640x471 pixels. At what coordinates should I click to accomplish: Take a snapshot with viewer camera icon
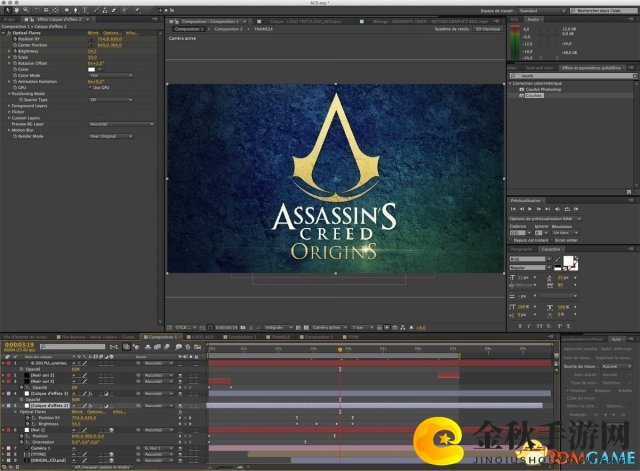tap(243, 327)
